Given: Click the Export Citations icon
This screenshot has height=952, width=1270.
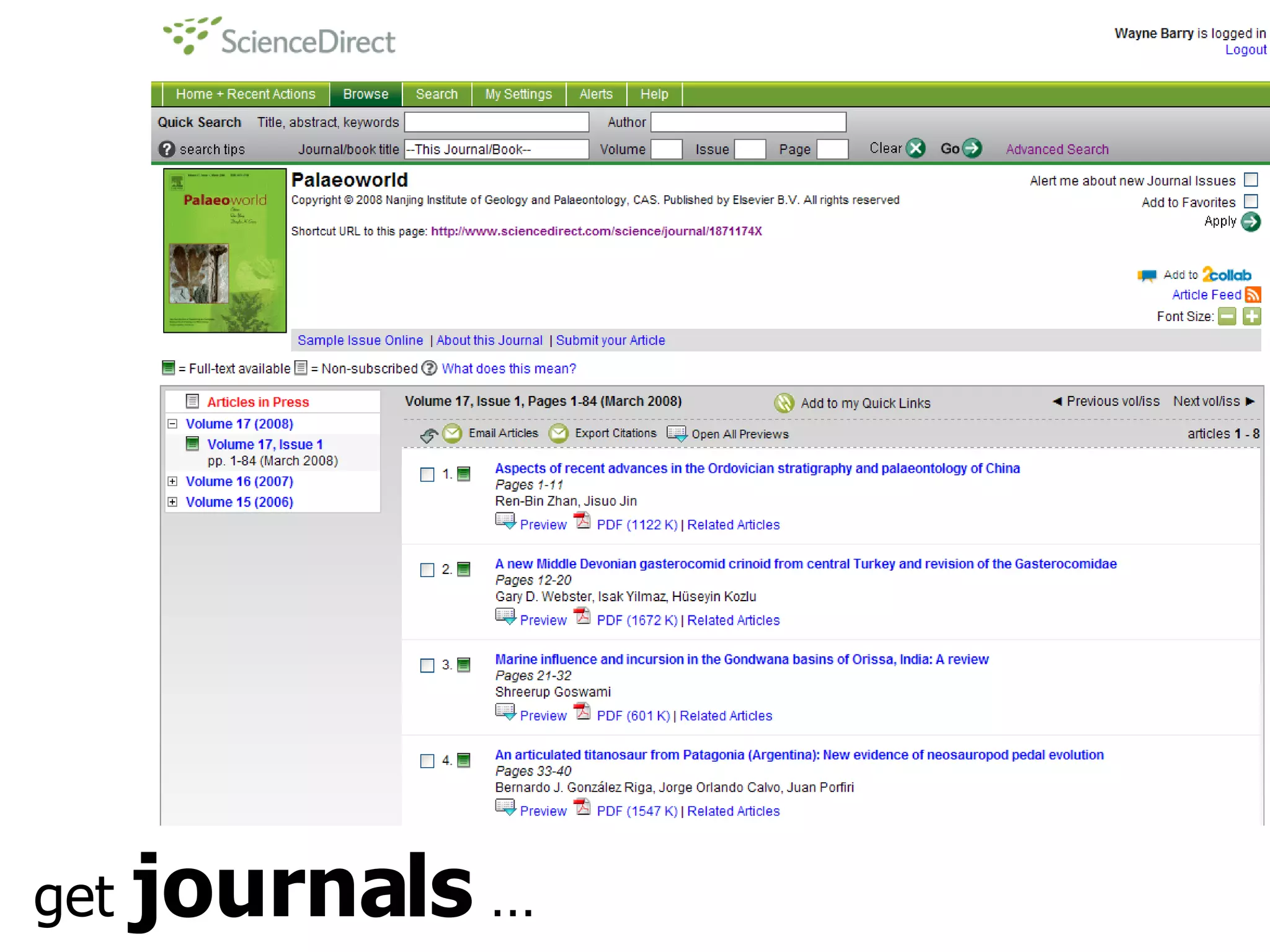Looking at the screenshot, I should tap(559, 433).
